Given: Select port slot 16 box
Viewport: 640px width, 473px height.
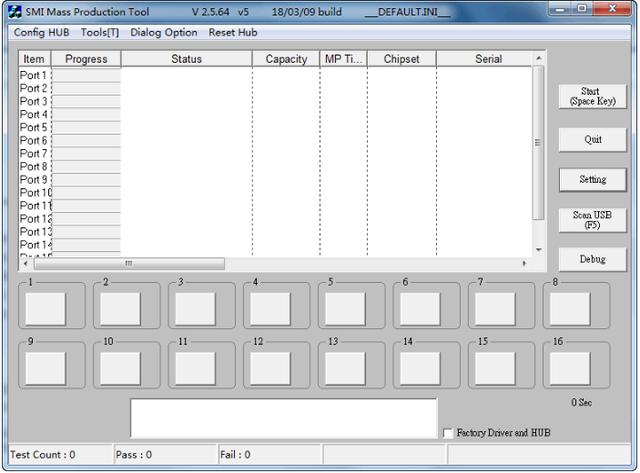Looking at the screenshot, I should (x=570, y=369).
